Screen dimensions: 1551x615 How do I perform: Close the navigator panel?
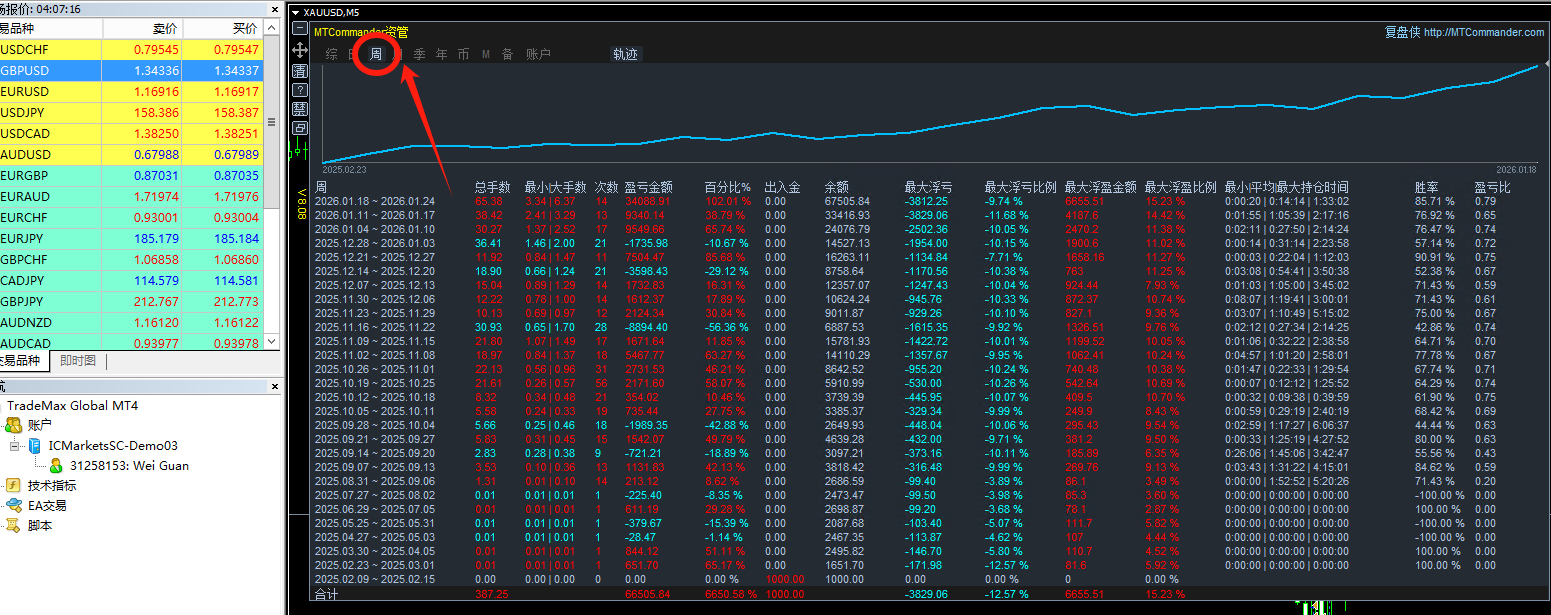click(x=275, y=386)
